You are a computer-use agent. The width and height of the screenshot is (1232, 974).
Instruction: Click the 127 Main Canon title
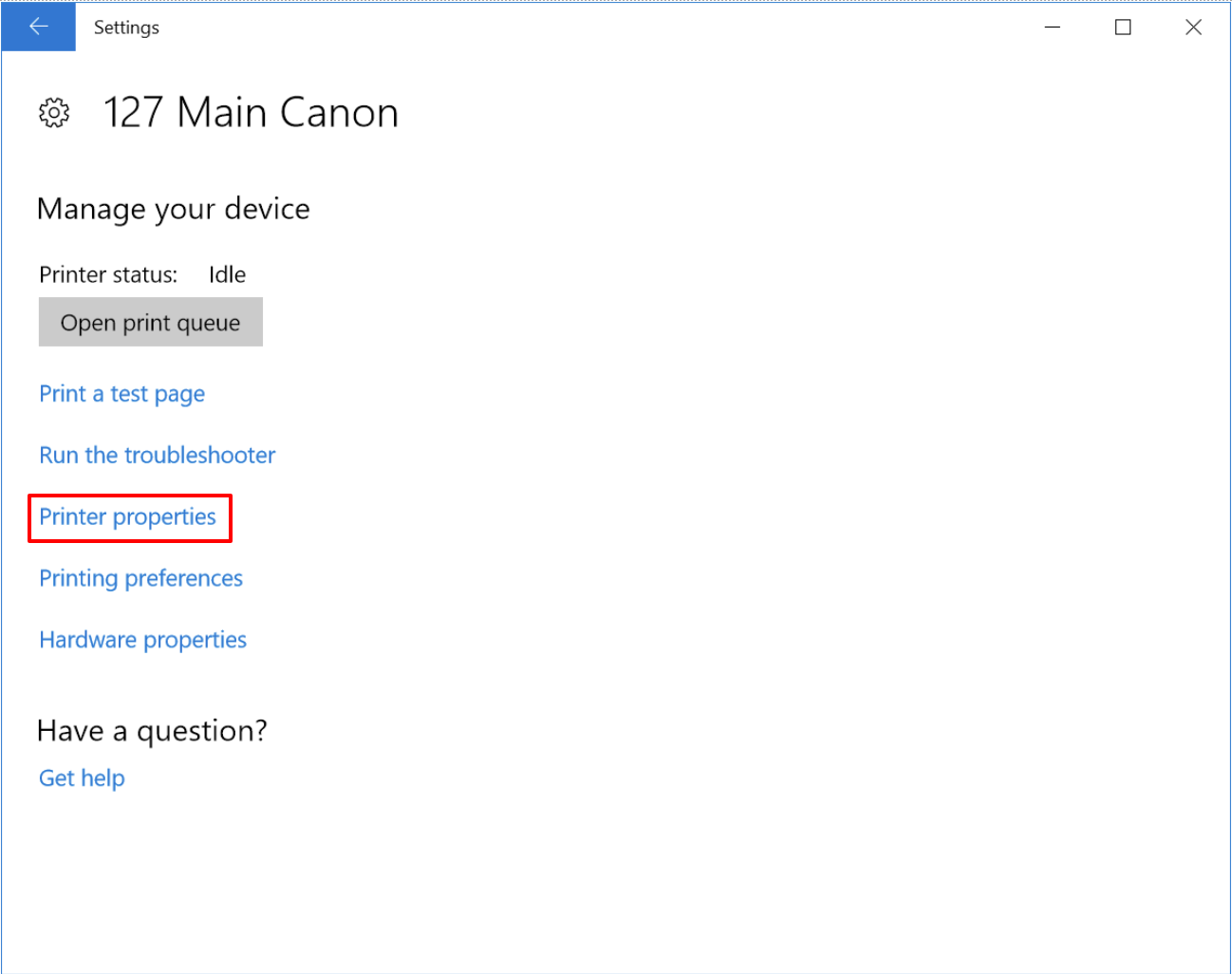click(251, 113)
